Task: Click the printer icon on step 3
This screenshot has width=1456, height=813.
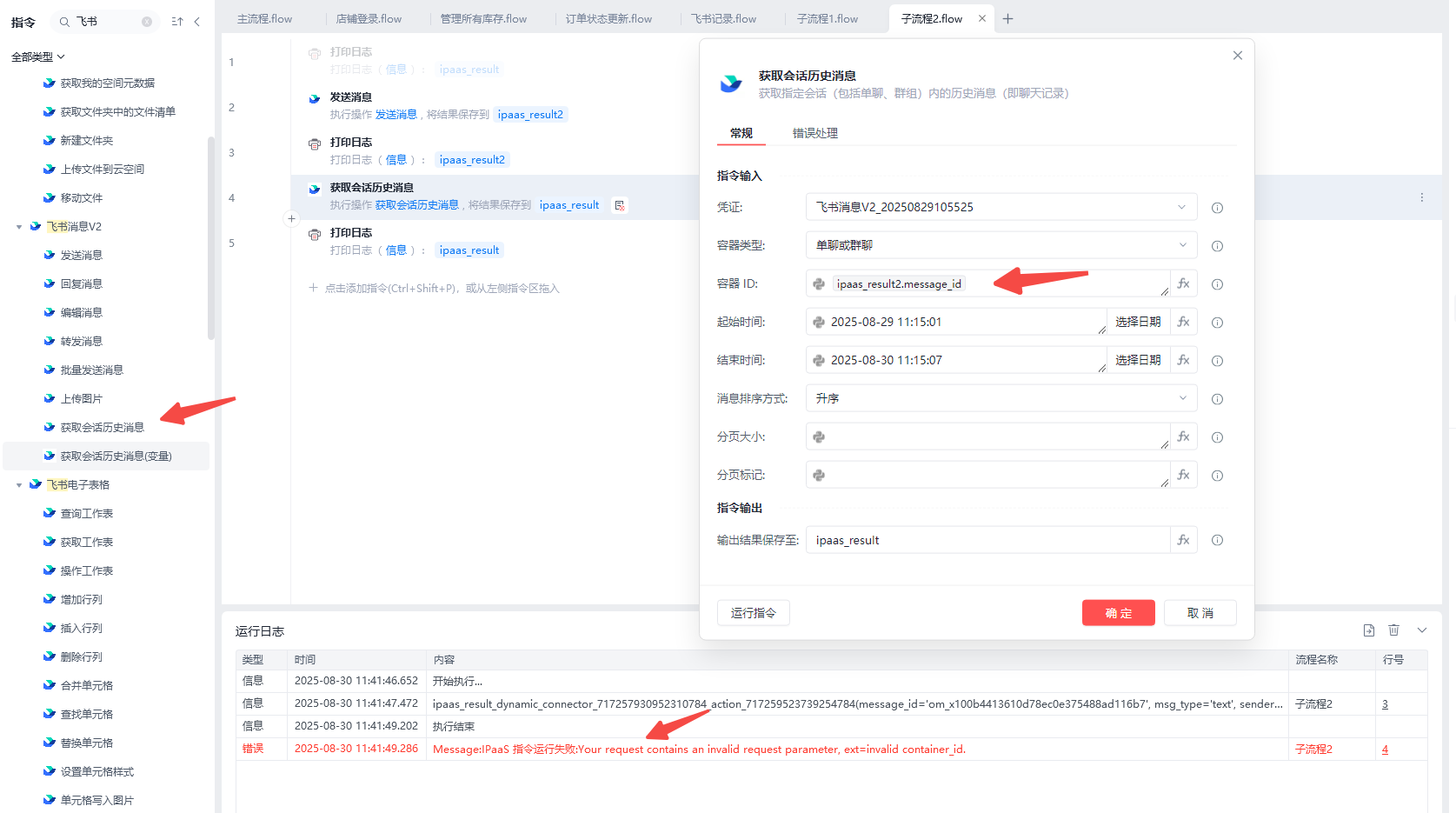Action: point(315,143)
